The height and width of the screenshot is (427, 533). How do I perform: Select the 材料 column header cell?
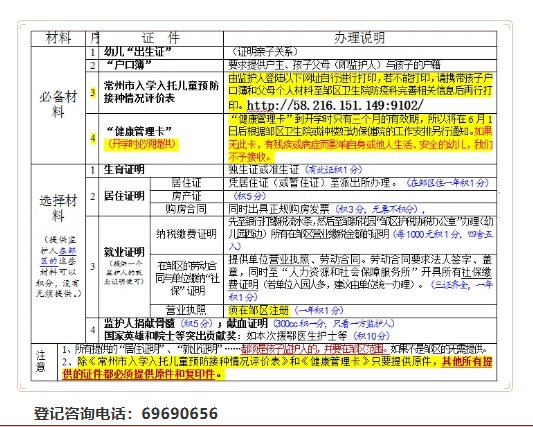click(58, 38)
